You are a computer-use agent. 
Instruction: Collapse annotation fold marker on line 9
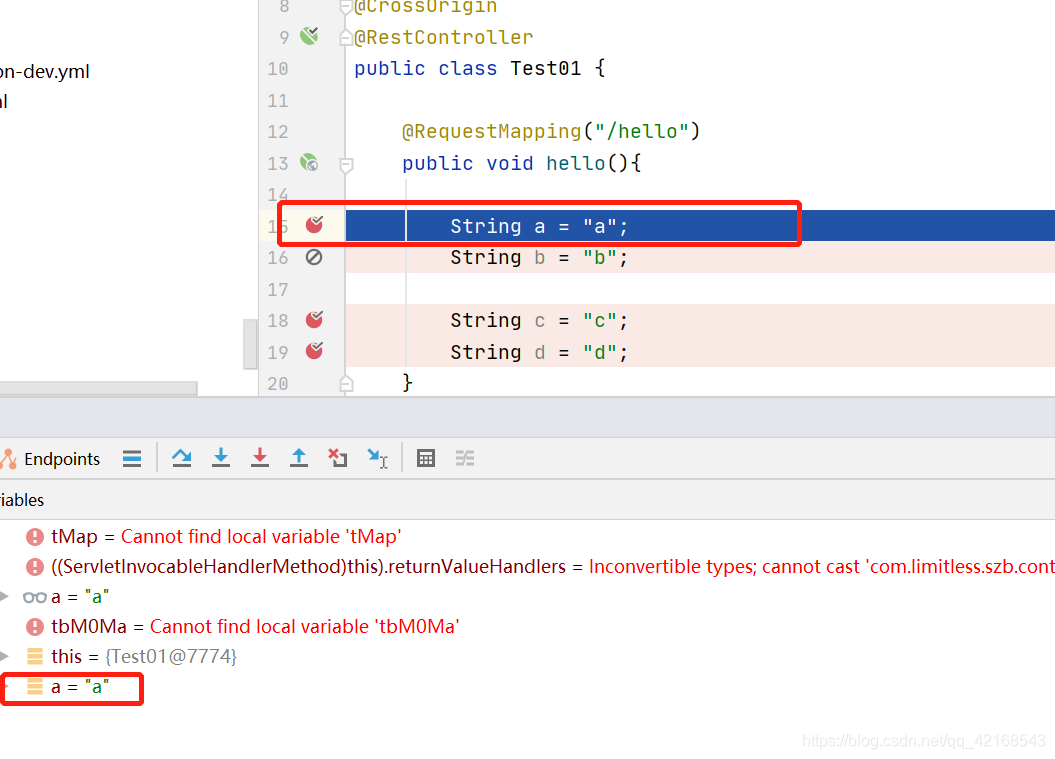(x=347, y=38)
